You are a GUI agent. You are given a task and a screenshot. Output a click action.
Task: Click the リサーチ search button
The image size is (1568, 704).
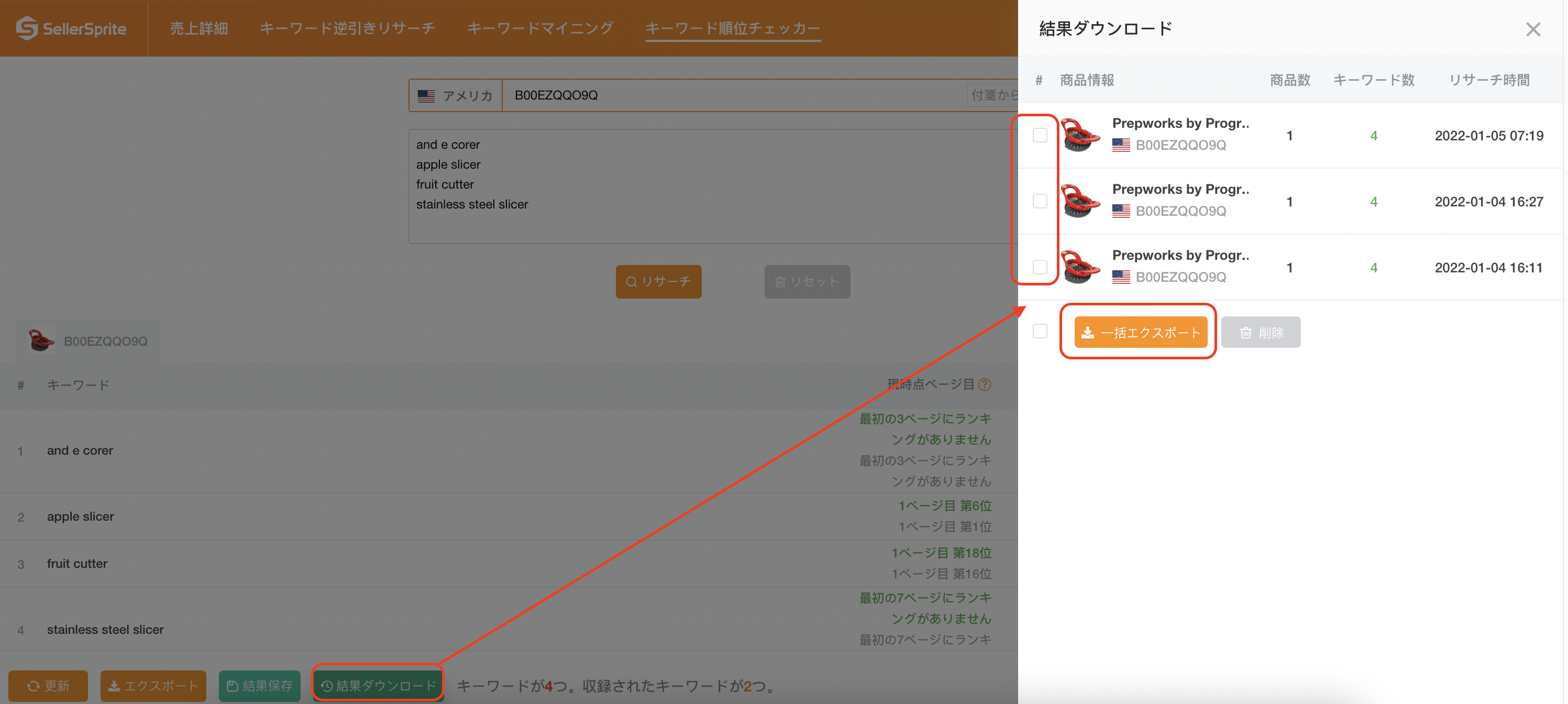point(658,281)
